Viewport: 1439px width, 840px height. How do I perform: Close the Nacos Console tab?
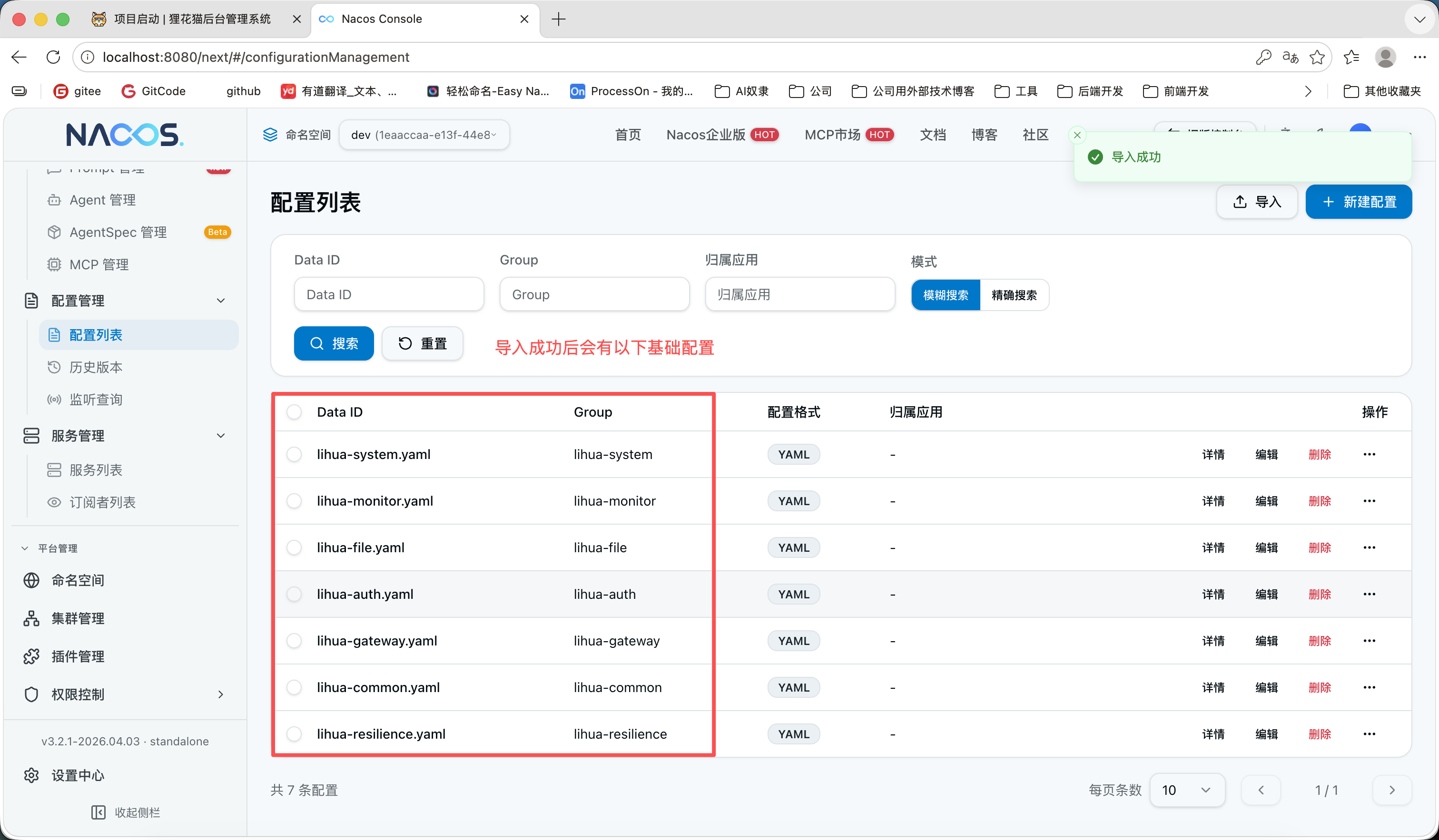point(524,19)
